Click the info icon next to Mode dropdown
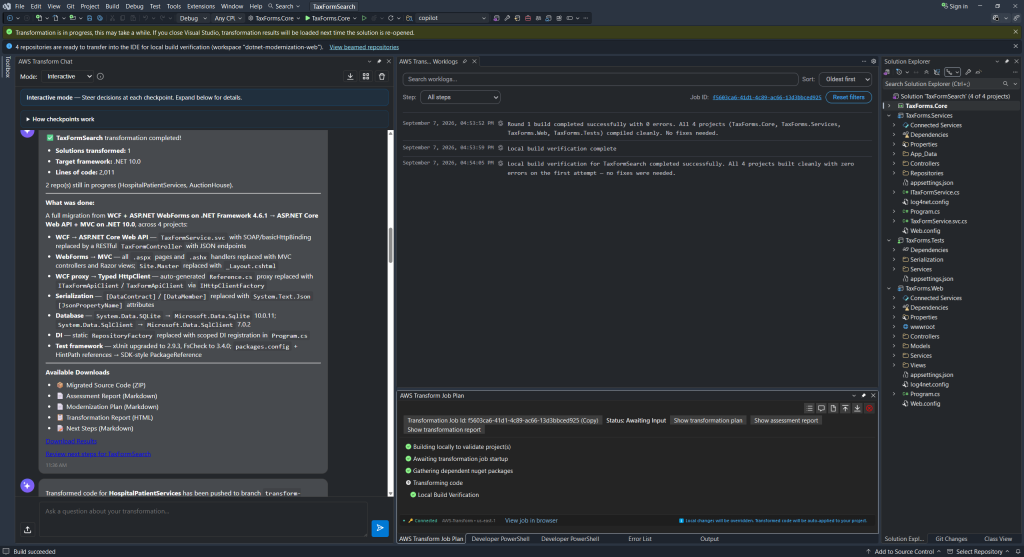 pos(101,76)
